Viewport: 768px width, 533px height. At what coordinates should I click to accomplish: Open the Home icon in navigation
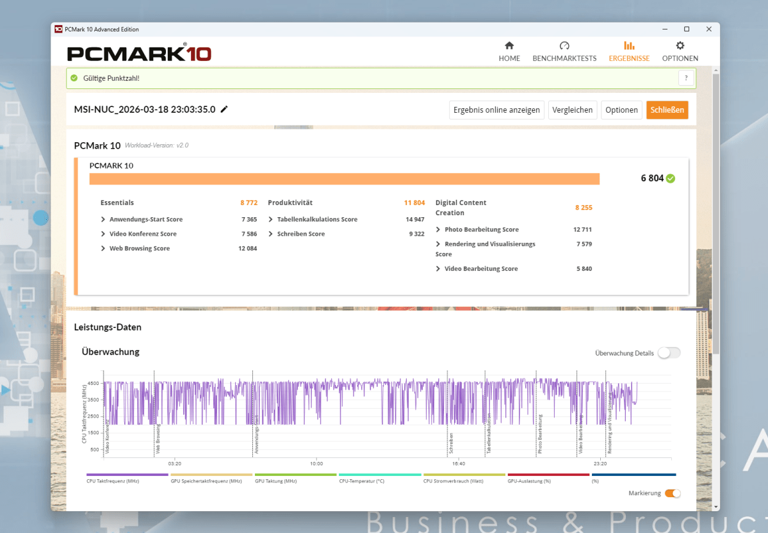(x=509, y=46)
